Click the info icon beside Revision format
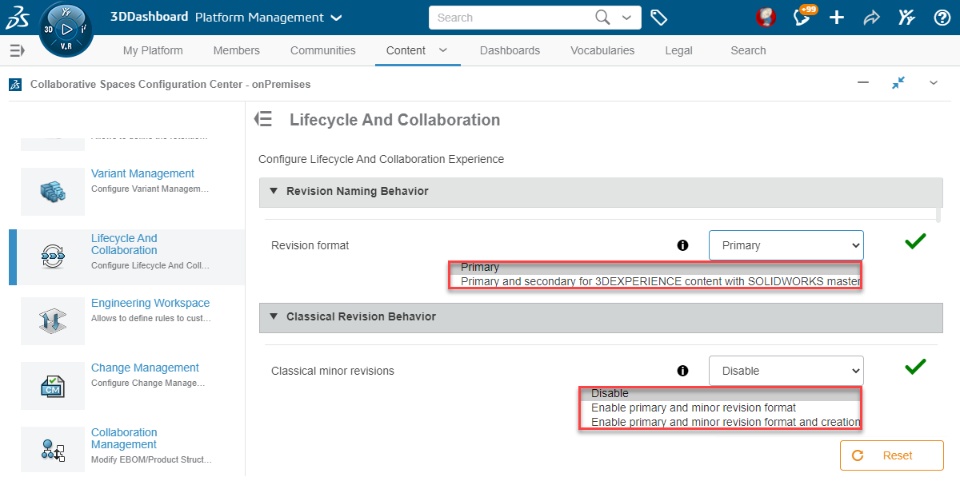The height and width of the screenshot is (485, 960). pos(683,245)
